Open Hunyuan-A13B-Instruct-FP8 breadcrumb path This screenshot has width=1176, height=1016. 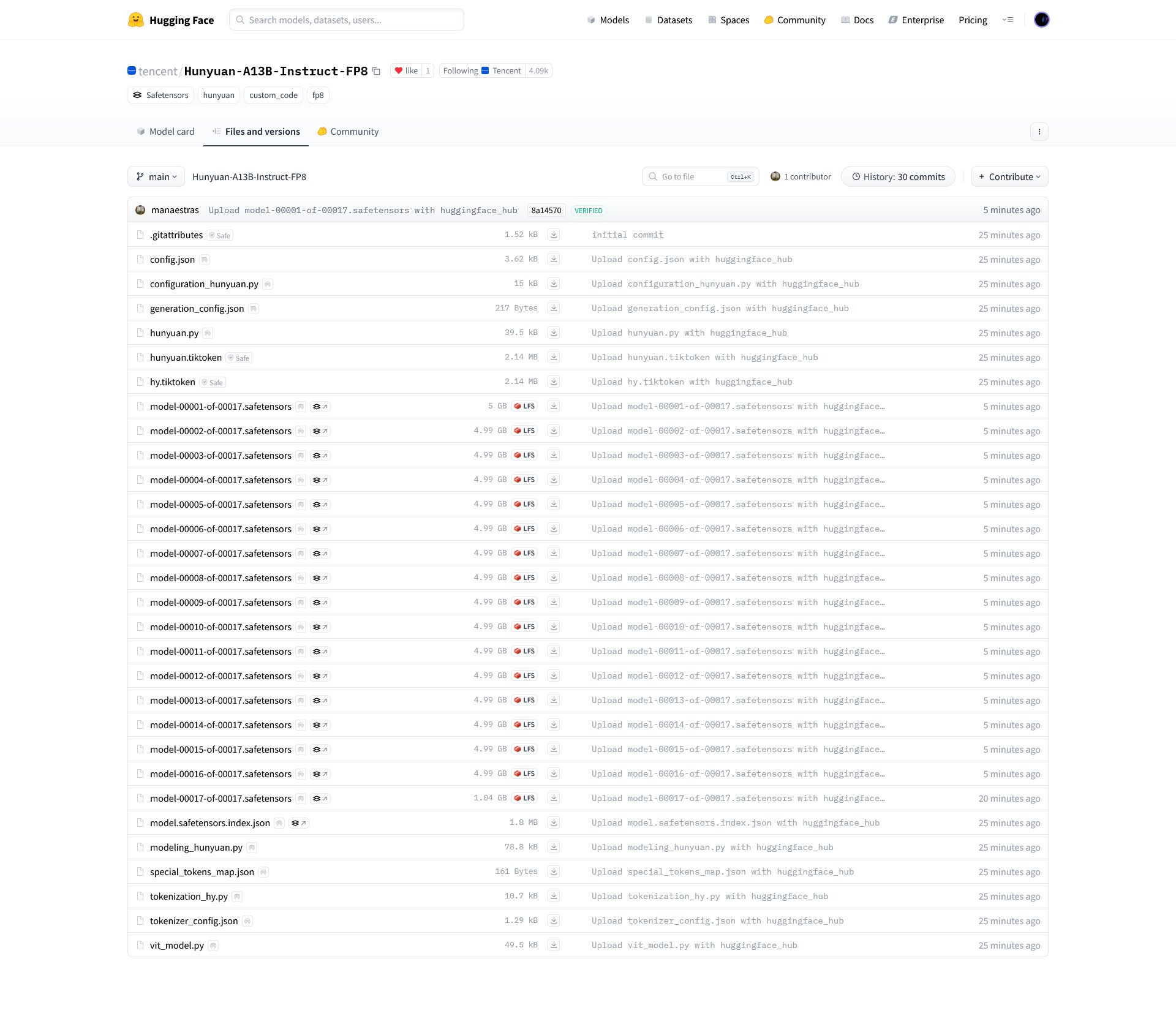(x=249, y=177)
